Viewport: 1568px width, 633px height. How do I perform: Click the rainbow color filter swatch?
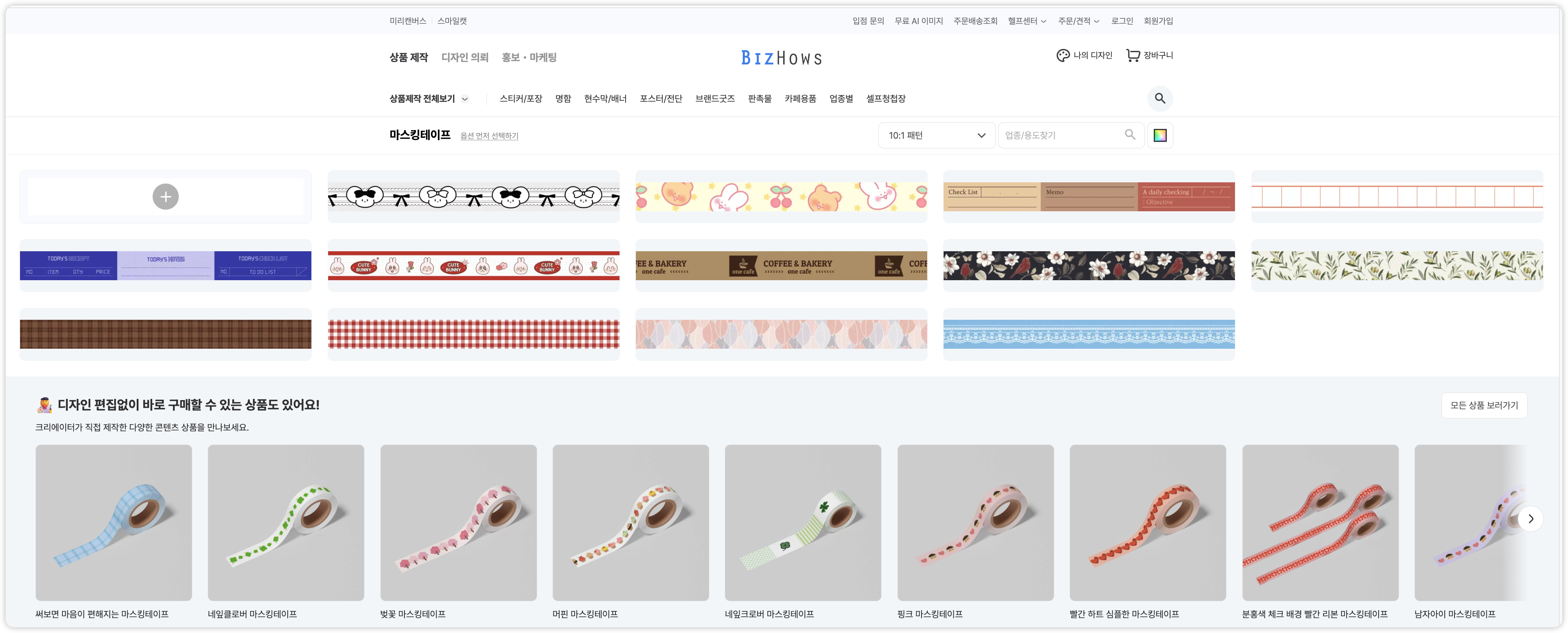pyautogui.click(x=1159, y=135)
